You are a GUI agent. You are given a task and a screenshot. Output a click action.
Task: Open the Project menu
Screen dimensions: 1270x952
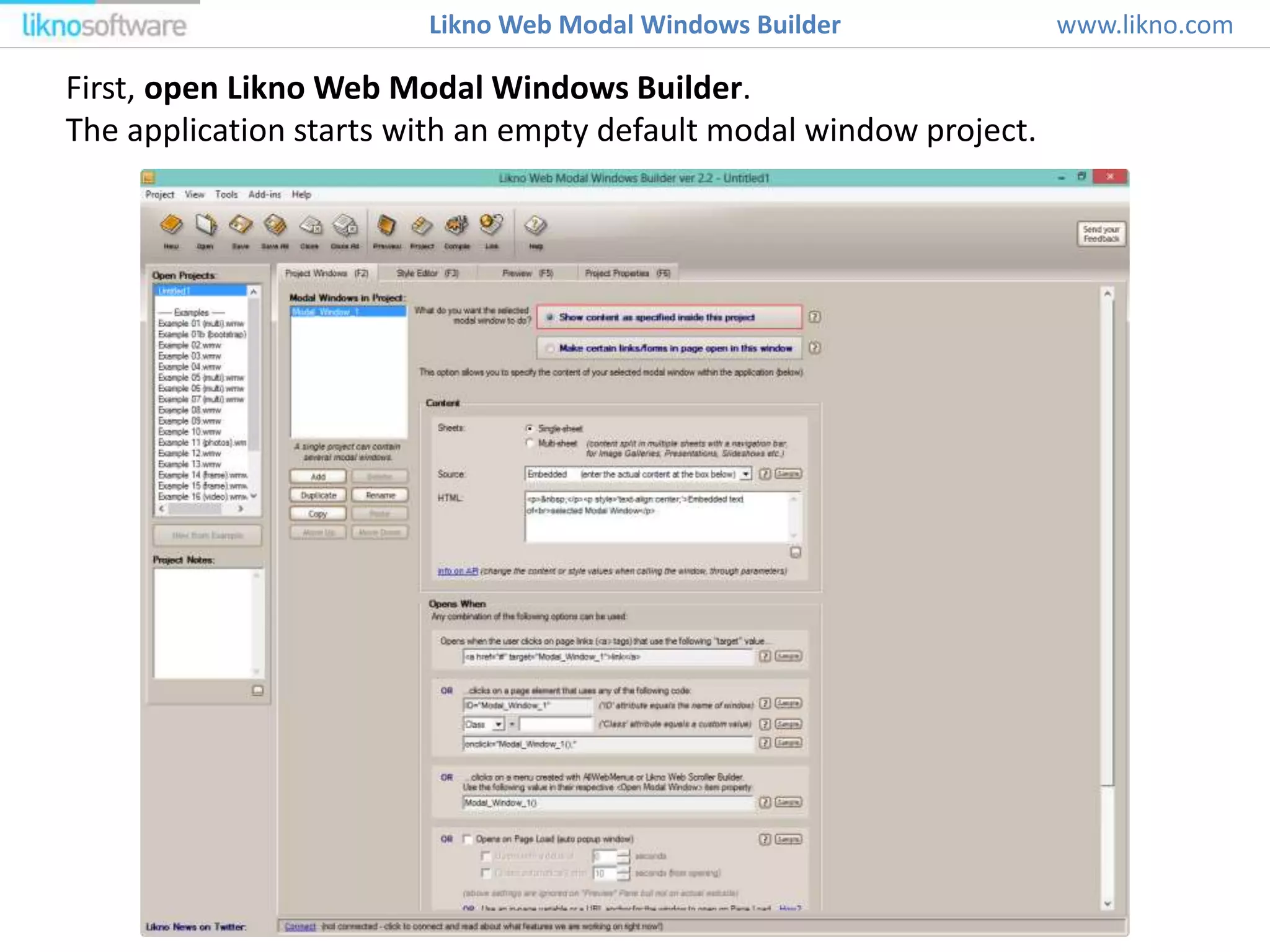(160, 195)
